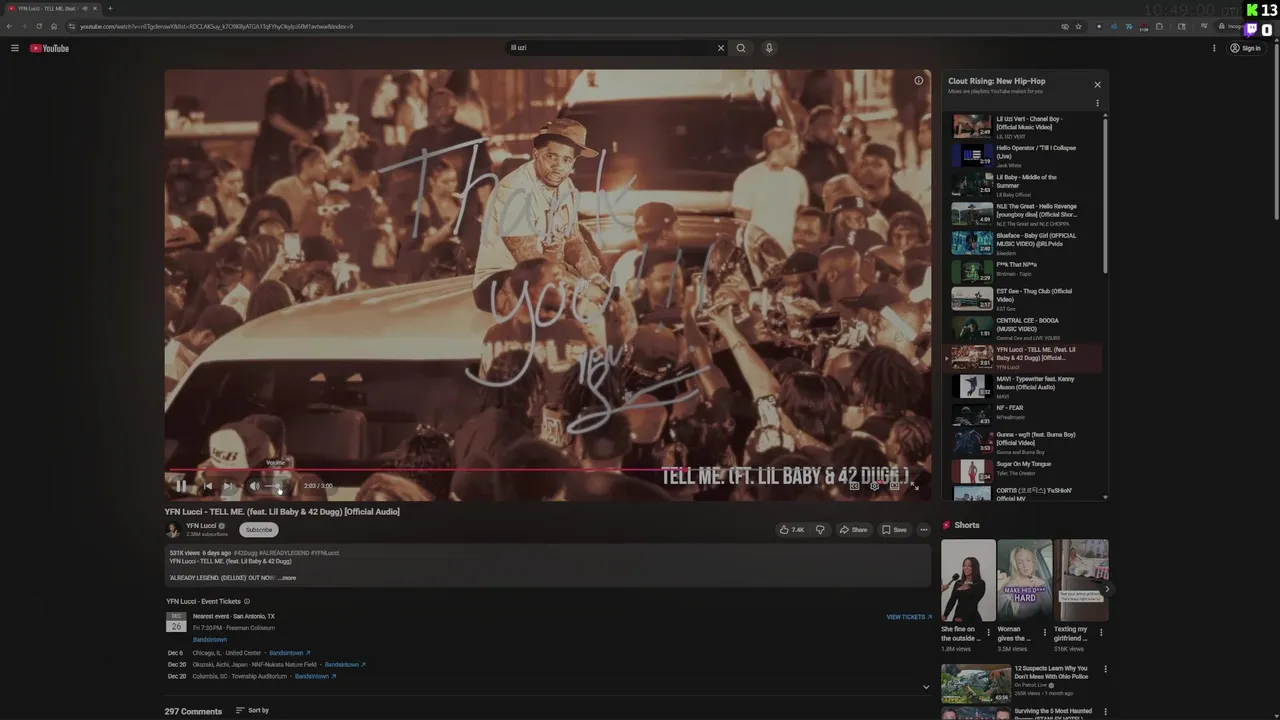Viewport: 1280px width, 720px height.
Task: Open the video info card icon
Action: coord(919,81)
